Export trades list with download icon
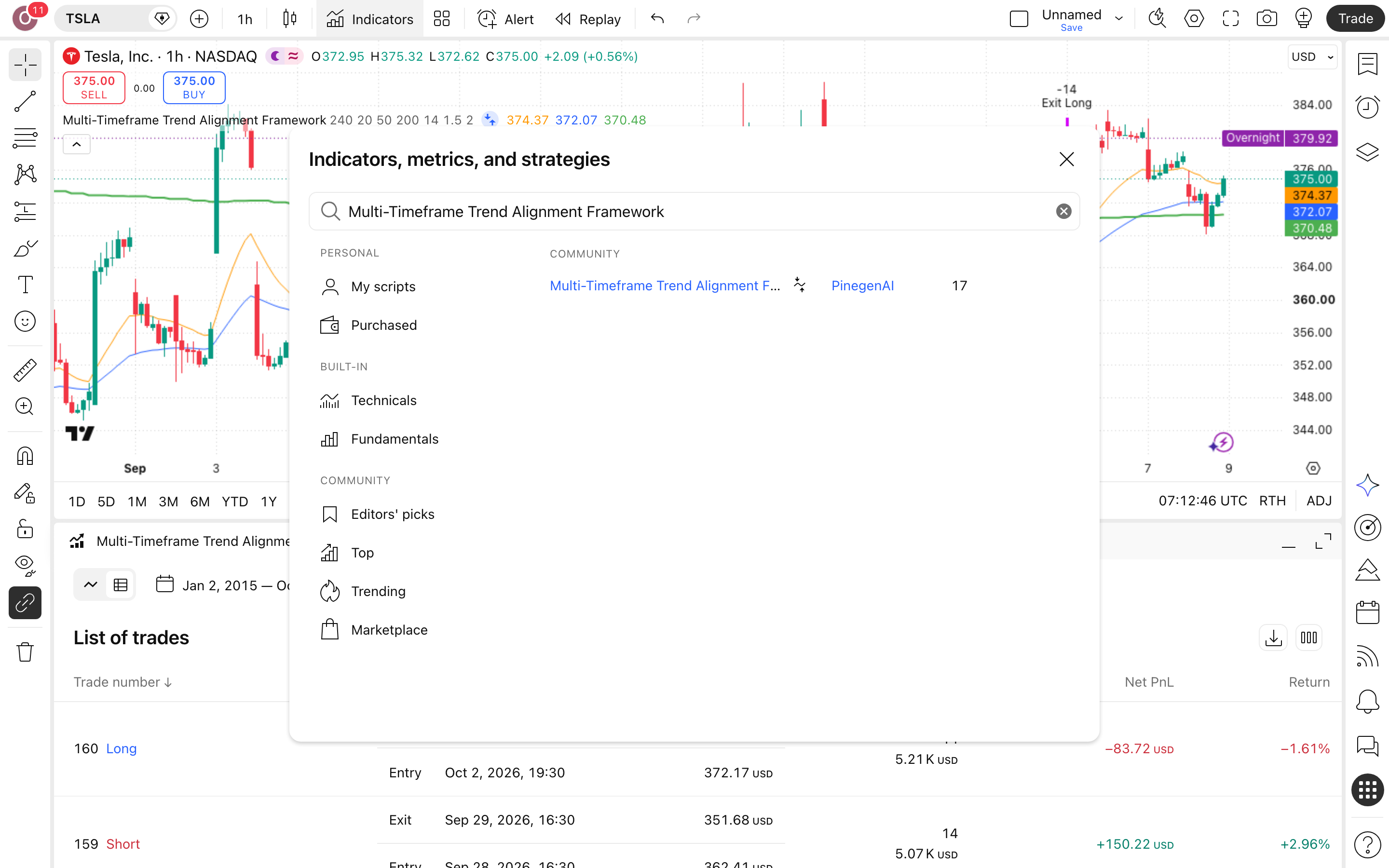 click(1273, 638)
